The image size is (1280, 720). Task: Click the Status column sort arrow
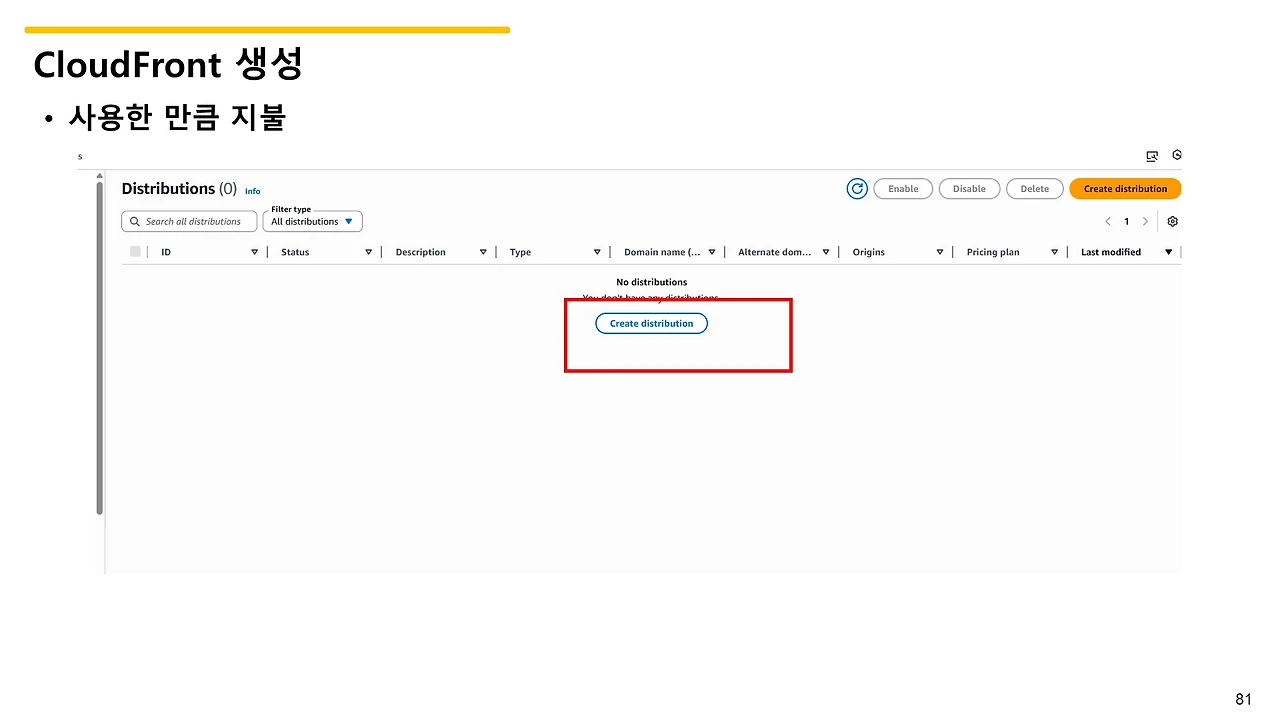pos(368,252)
